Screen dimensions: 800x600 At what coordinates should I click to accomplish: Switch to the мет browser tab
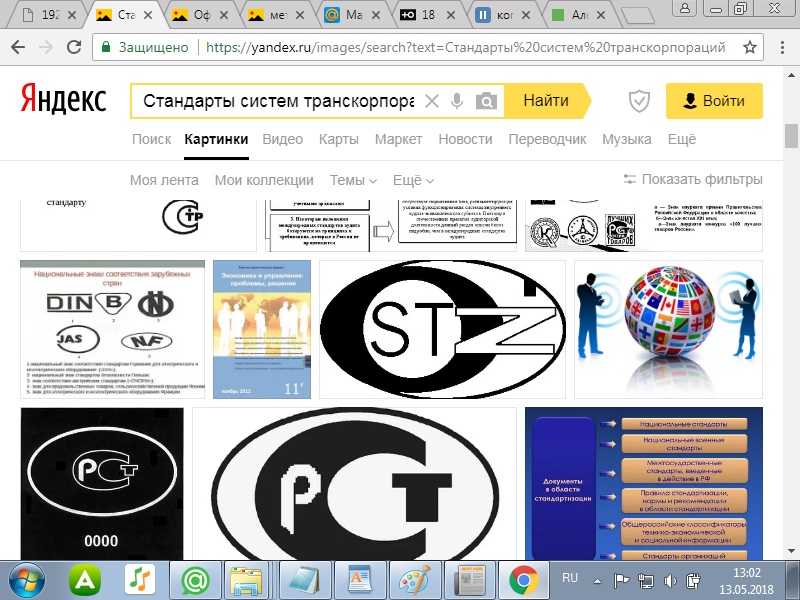(x=271, y=15)
